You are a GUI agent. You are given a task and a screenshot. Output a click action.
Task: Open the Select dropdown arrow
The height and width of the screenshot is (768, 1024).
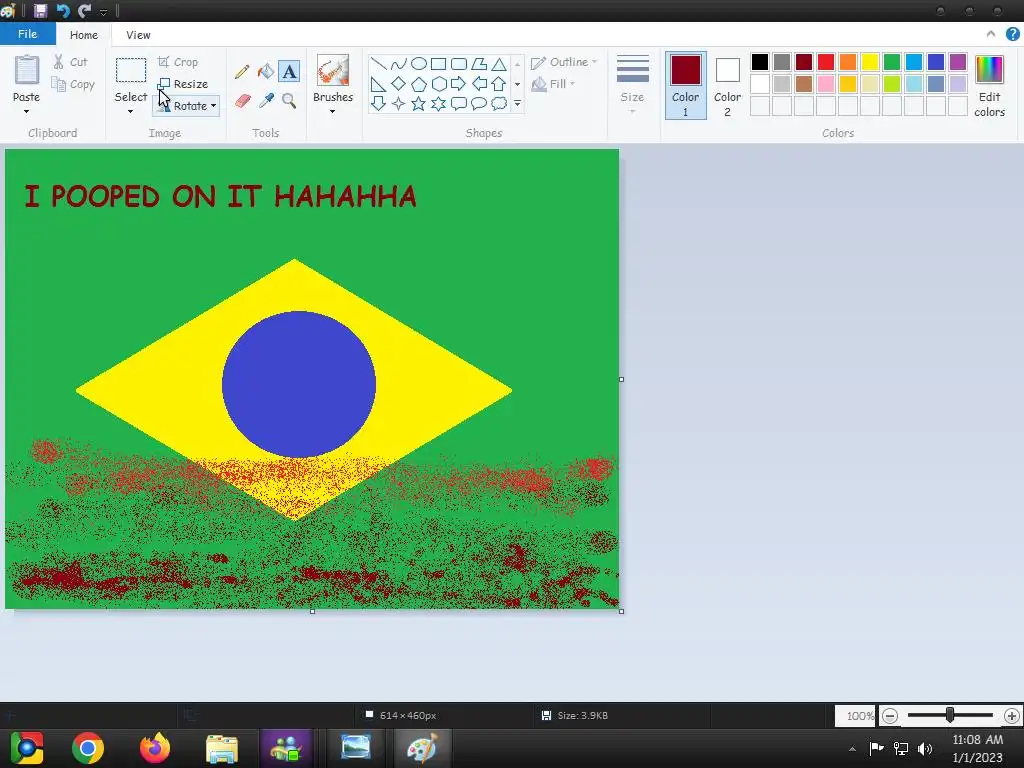pyautogui.click(x=131, y=112)
